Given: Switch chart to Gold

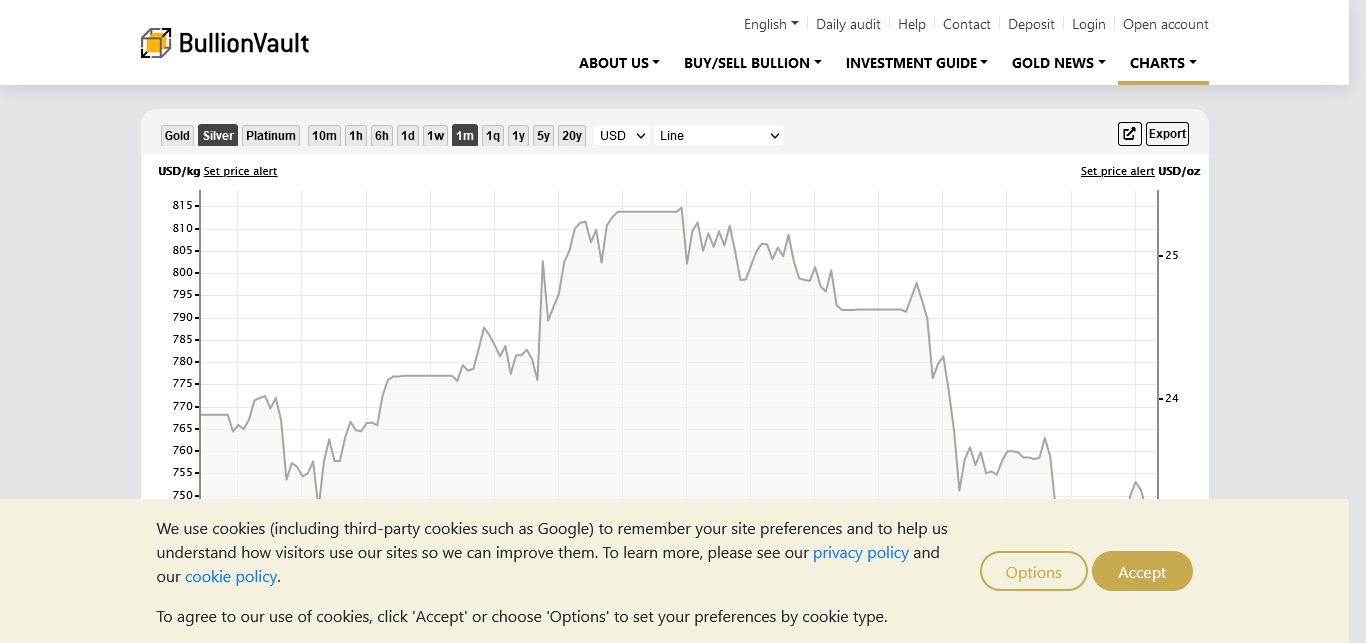Looking at the screenshot, I should (x=177, y=136).
